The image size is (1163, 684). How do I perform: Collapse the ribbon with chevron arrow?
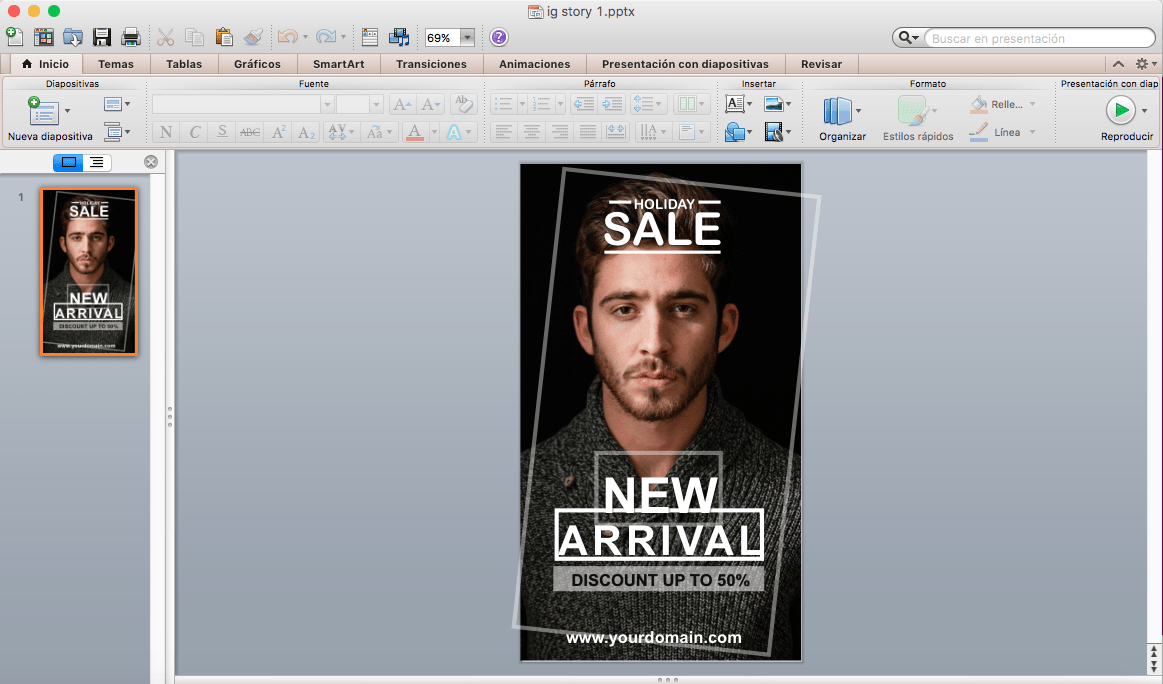point(1119,64)
